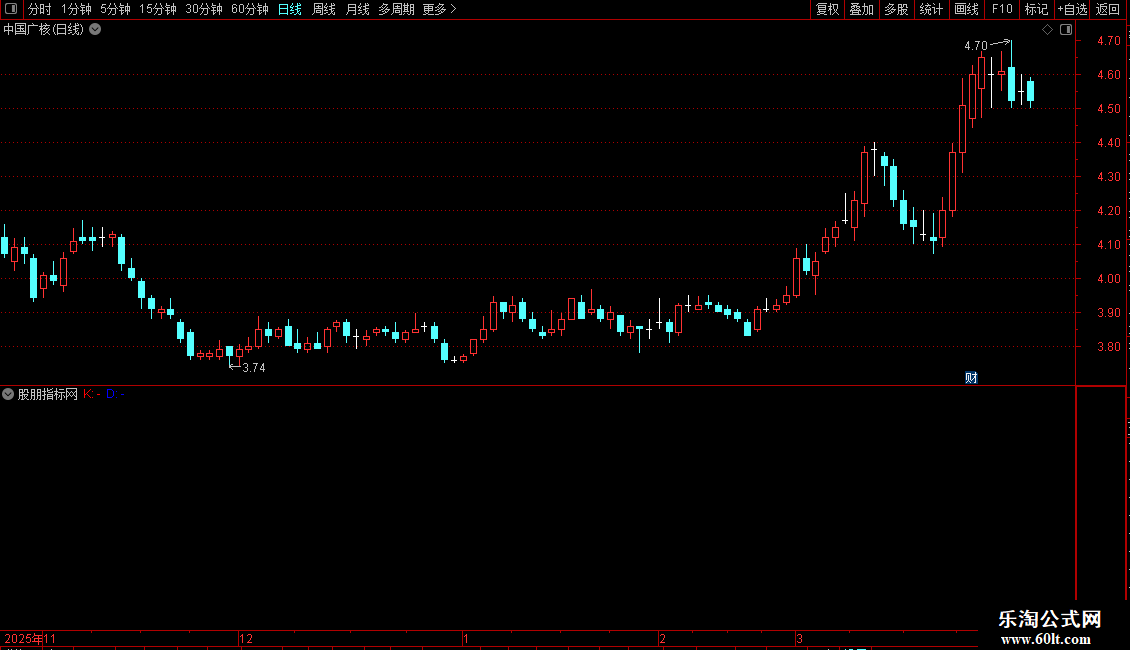Select the 60分钟 period tab

click(249, 9)
